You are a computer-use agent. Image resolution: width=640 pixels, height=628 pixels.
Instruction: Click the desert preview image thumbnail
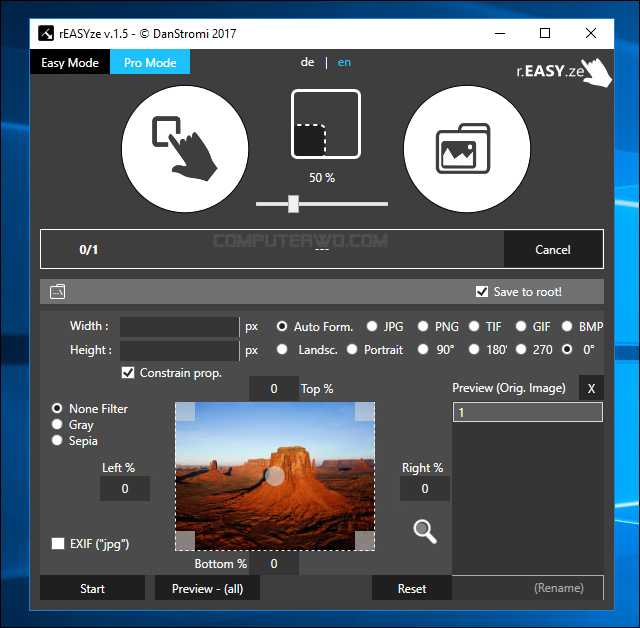[x=275, y=476]
